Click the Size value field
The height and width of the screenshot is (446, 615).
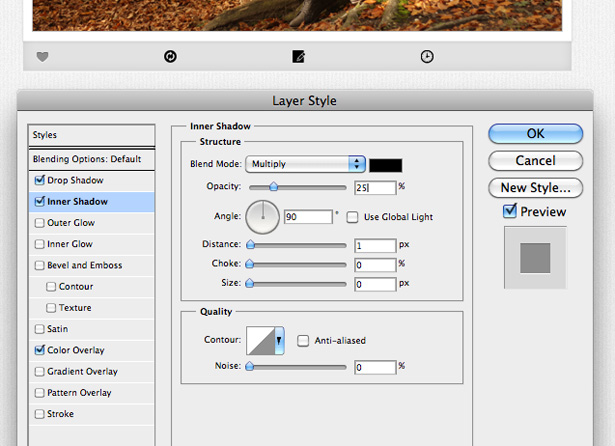coord(375,284)
